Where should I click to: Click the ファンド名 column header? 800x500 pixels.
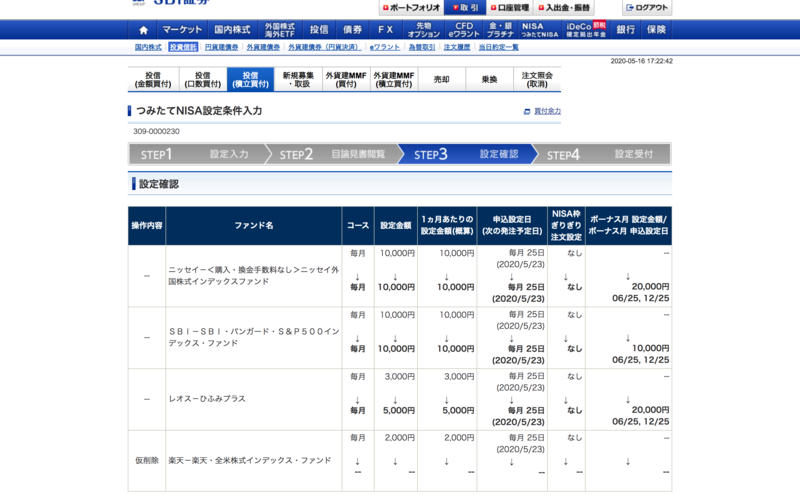pyautogui.click(x=254, y=226)
